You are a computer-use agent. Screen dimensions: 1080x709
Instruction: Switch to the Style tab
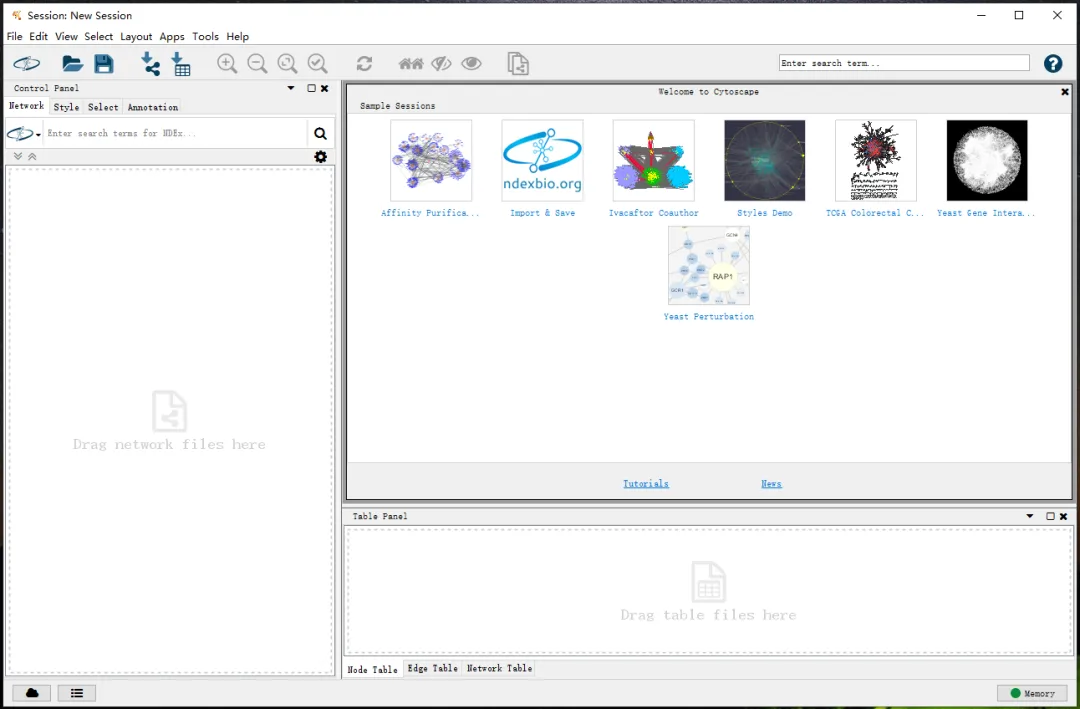pos(66,107)
